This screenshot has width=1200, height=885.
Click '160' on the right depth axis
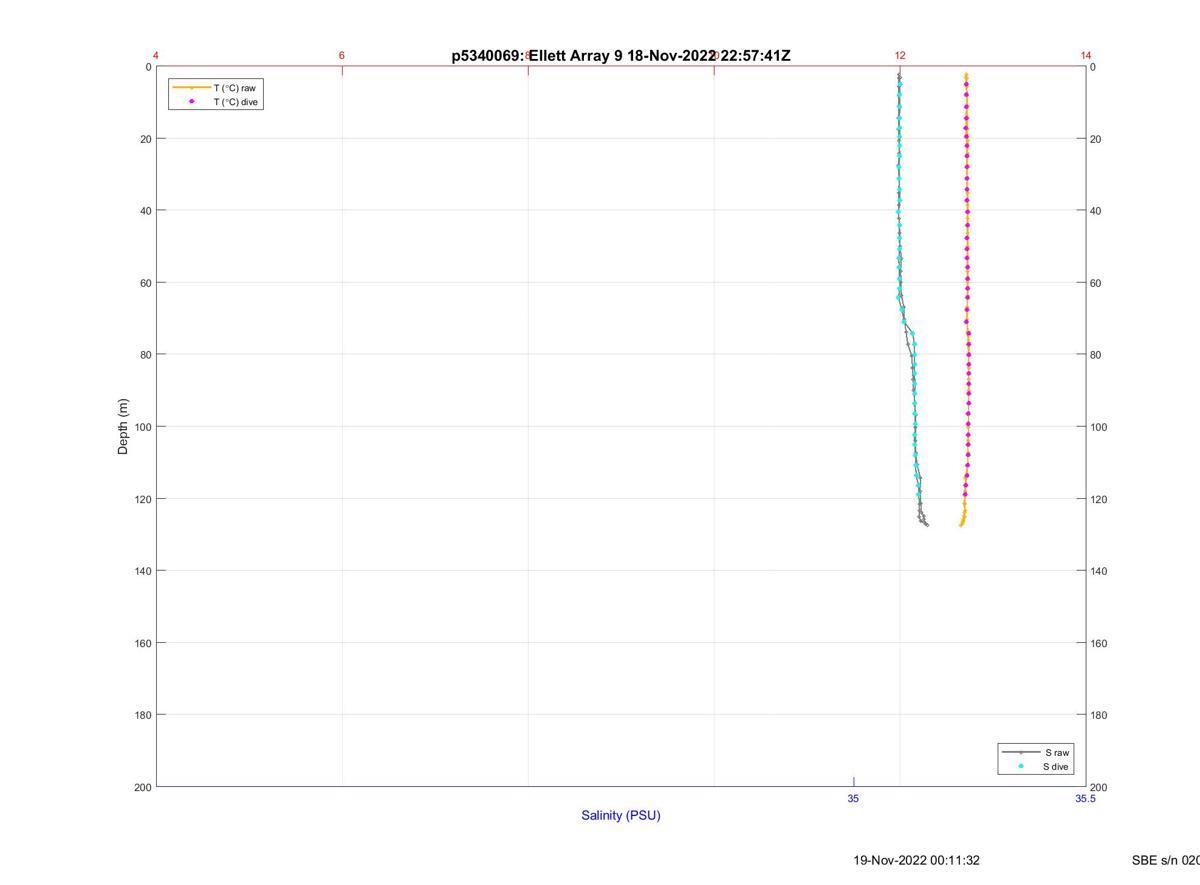pyautogui.click(x=1098, y=643)
